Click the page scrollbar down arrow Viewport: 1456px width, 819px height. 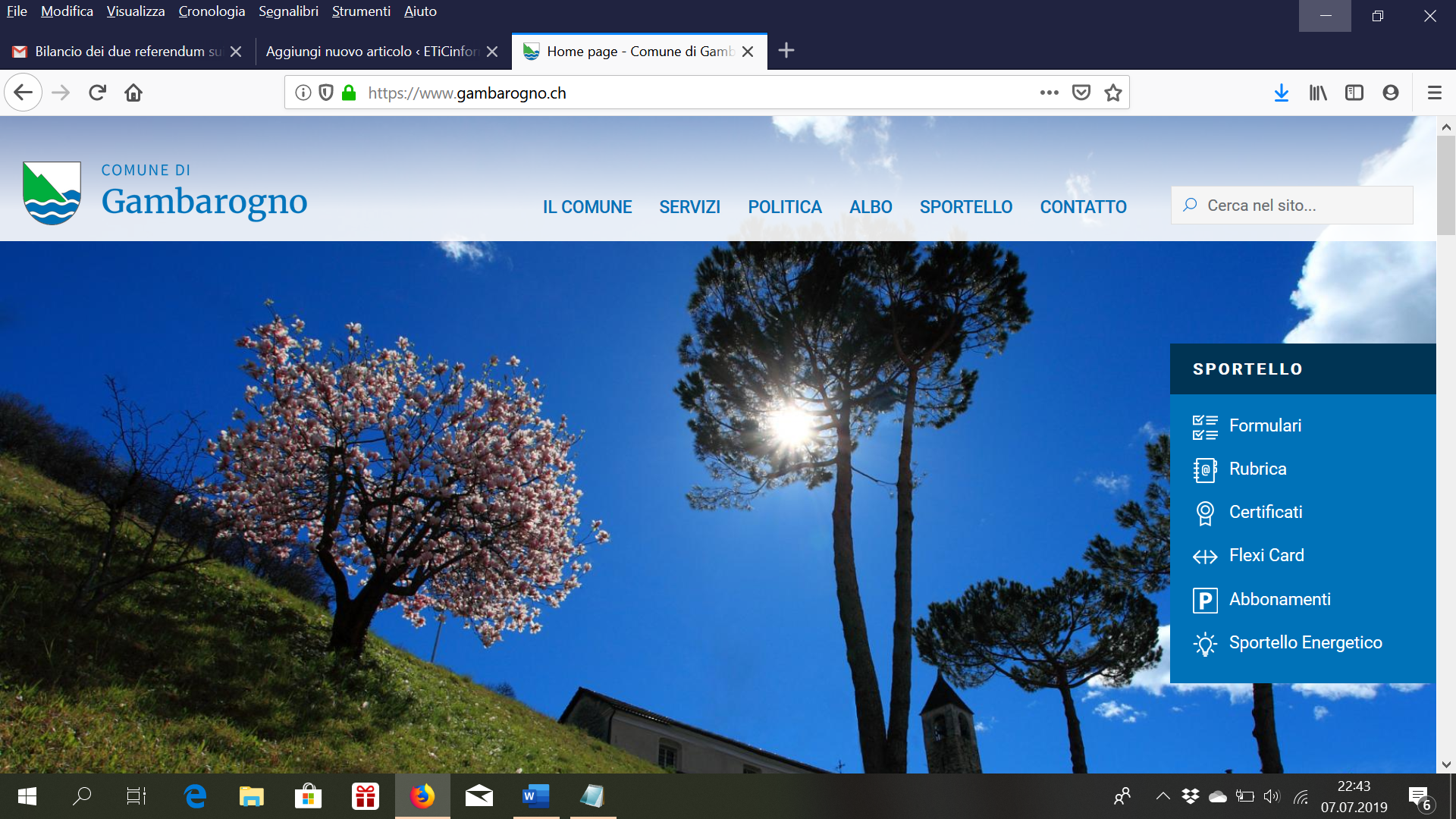pyautogui.click(x=1446, y=764)
